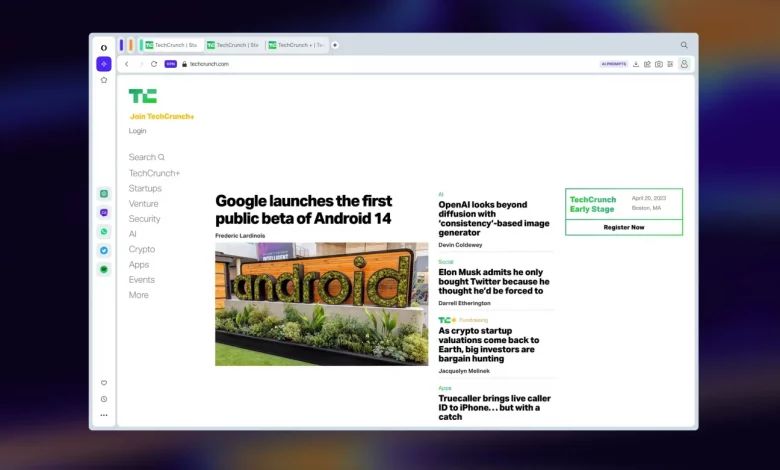Open the Apps nav section
Screen dimensions: 780x470
point(139,265)
